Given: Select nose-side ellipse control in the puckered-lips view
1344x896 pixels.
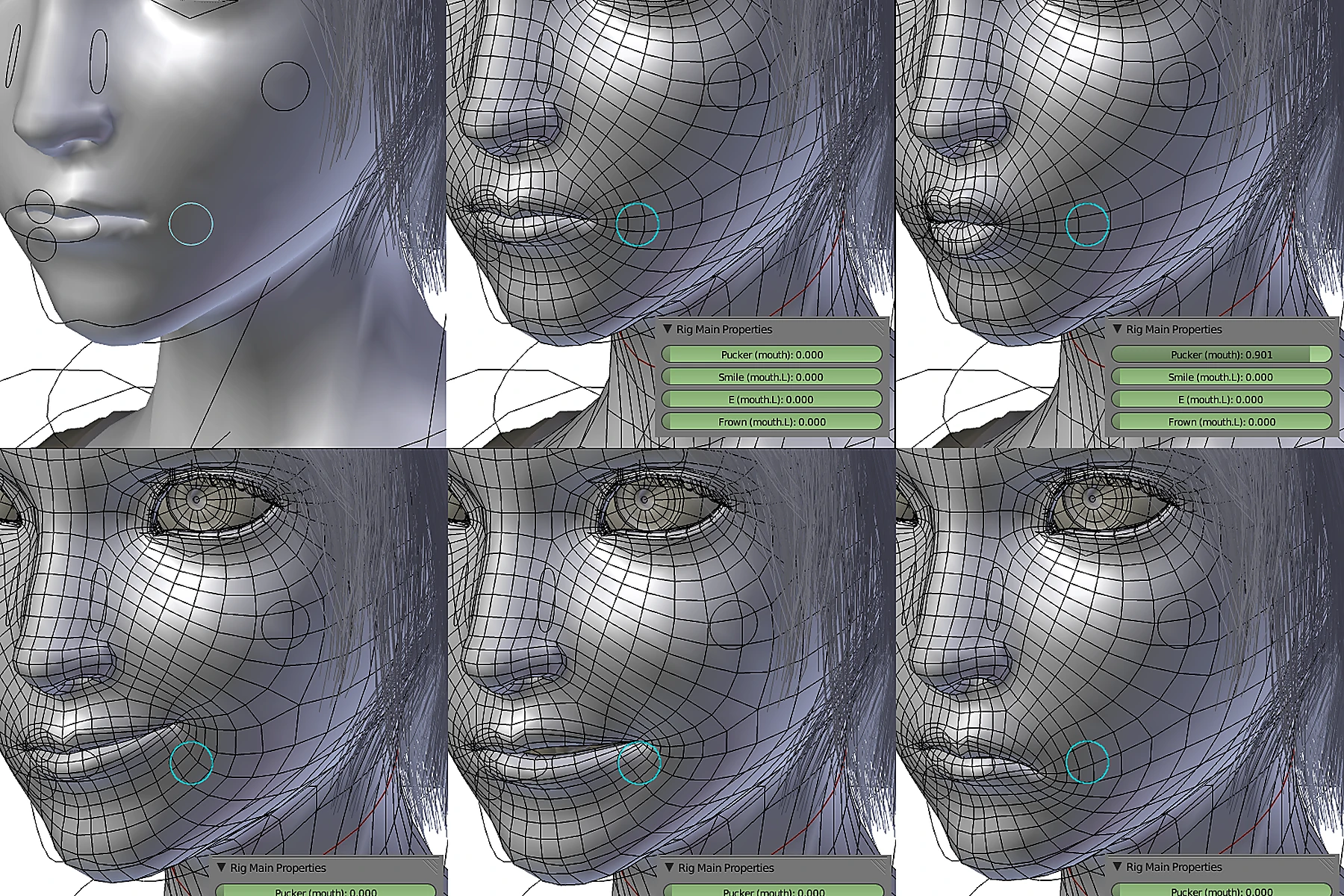Looking at the screenshot, I should (x=995, y=62).
